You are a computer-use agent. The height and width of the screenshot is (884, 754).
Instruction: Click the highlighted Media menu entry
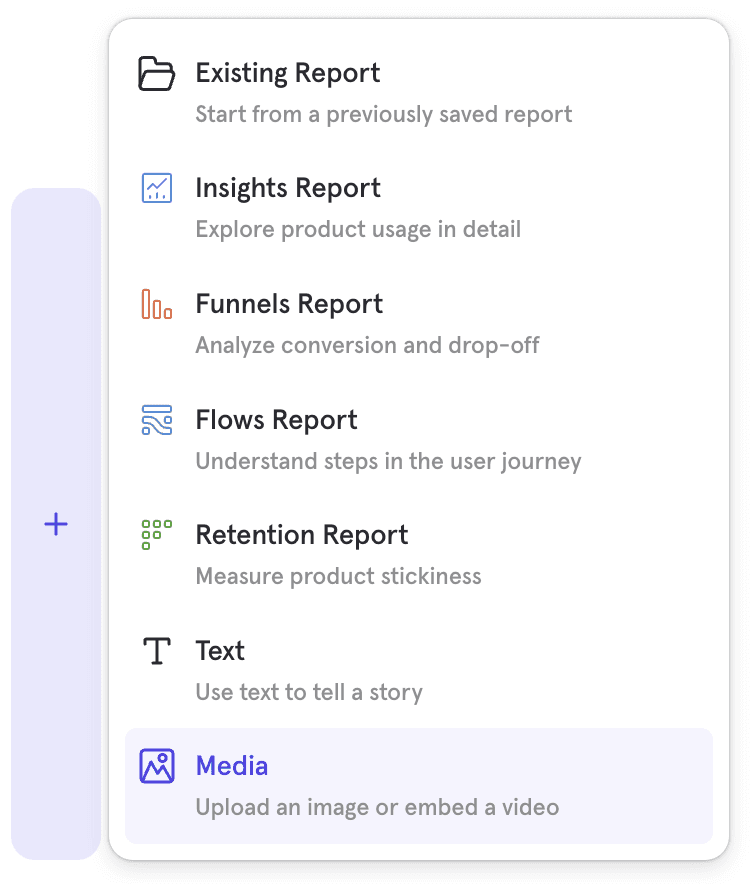(232, 766)
